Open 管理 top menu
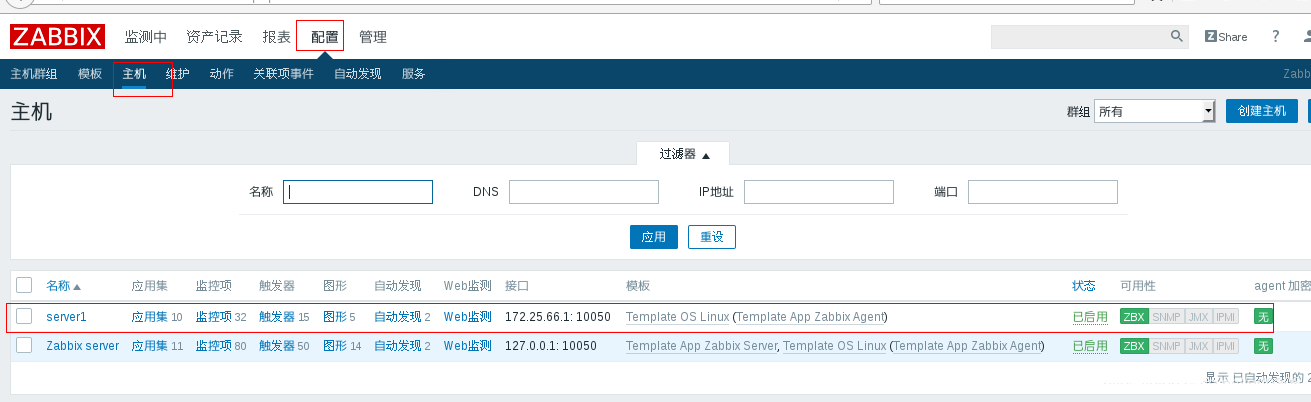Viewport: 1311px width, 402px height. [x=373, y=37]
